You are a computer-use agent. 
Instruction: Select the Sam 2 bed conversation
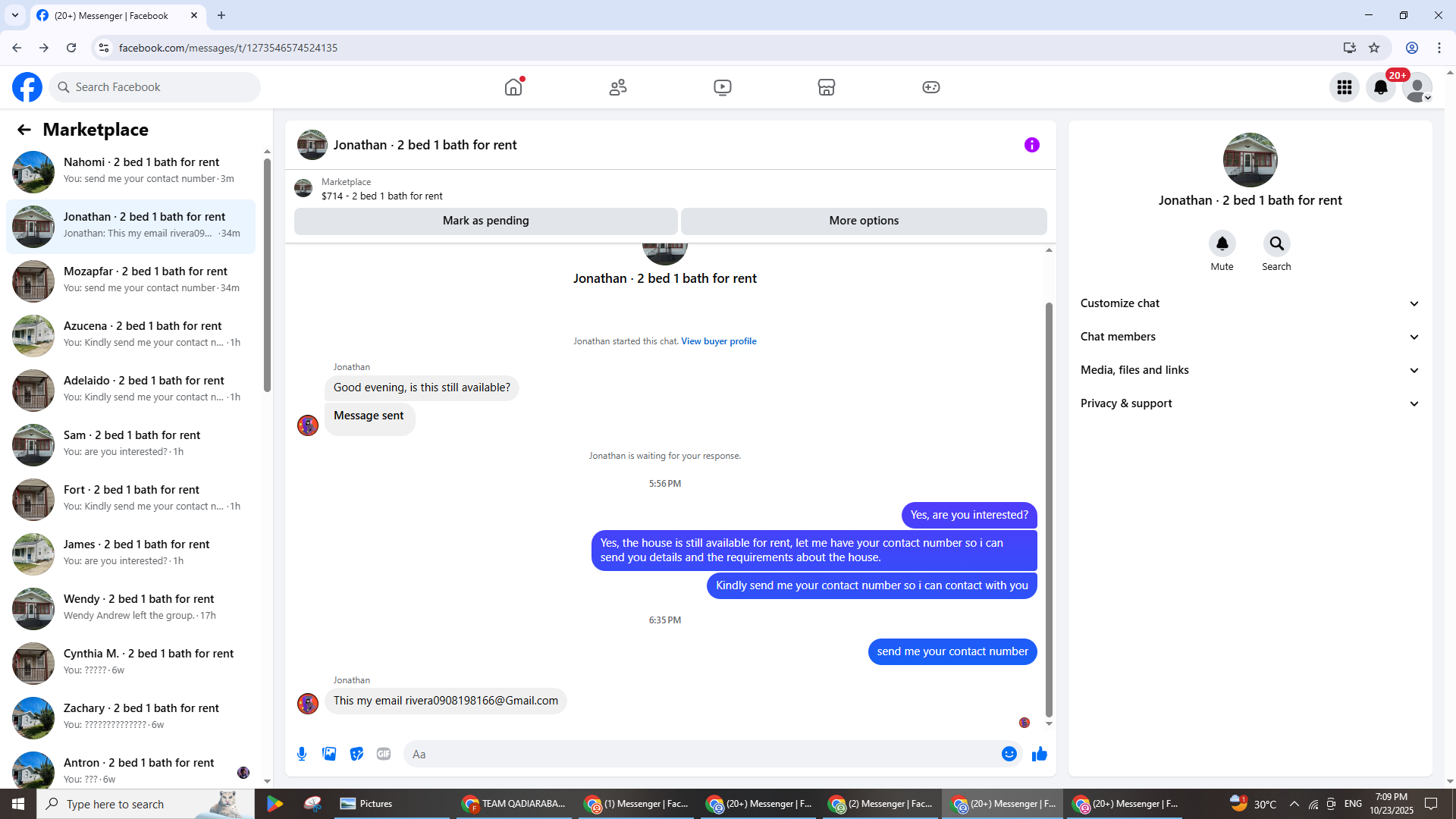click(x=133, y=444)
